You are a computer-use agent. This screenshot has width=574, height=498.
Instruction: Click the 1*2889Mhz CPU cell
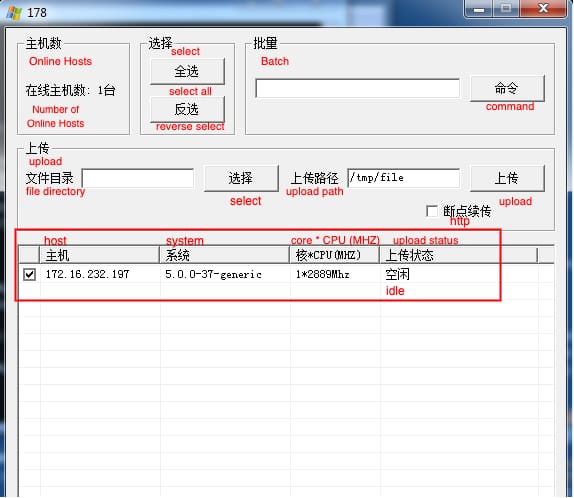pos(323,274)
